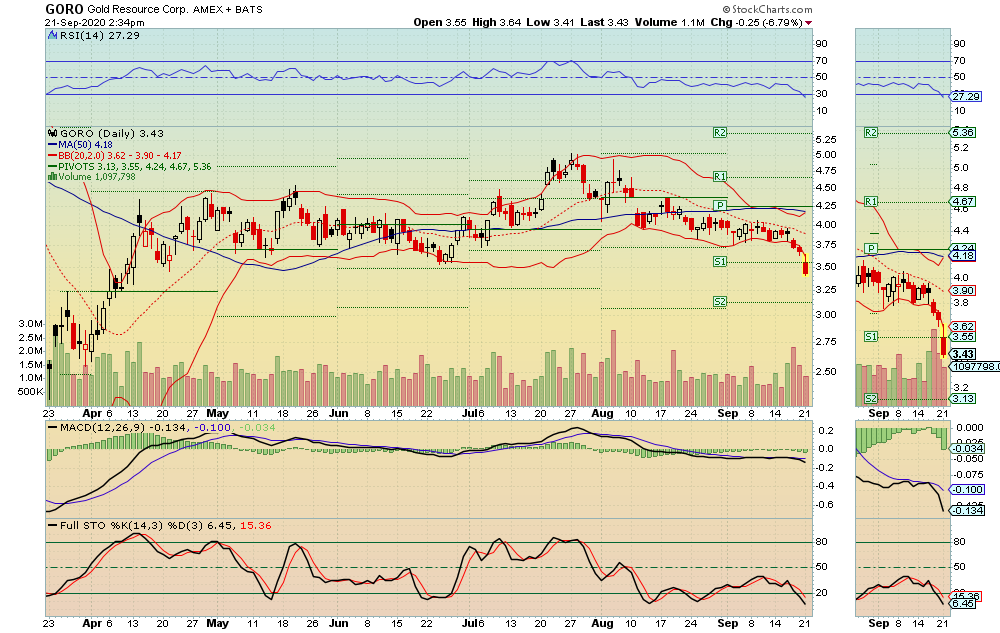Click the MA(50) 4.18 legend text
1000x633 pixels.
tap(85, 145)
